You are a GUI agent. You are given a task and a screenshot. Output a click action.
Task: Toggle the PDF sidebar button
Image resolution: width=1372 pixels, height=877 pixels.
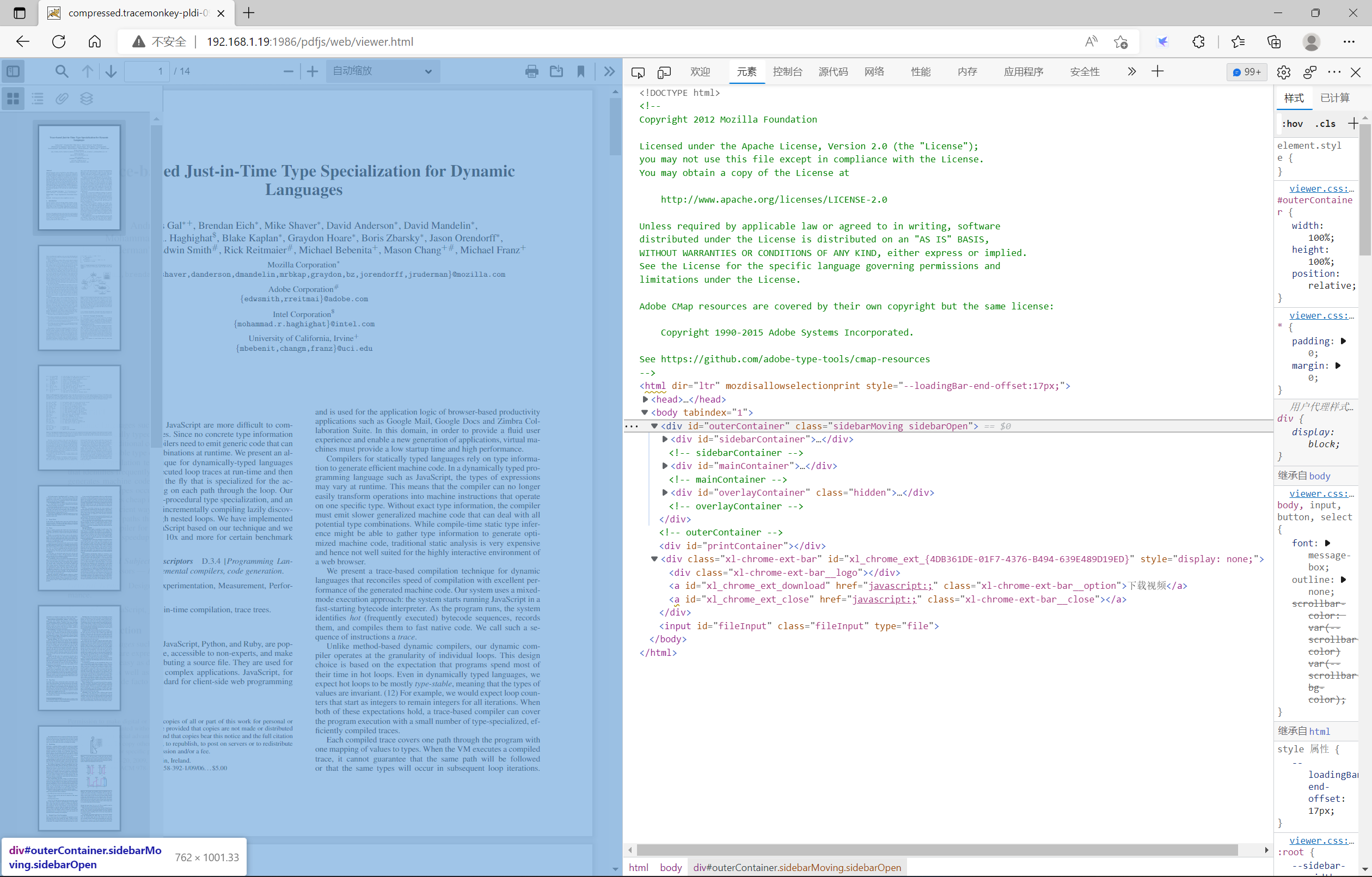coord(13,71)
